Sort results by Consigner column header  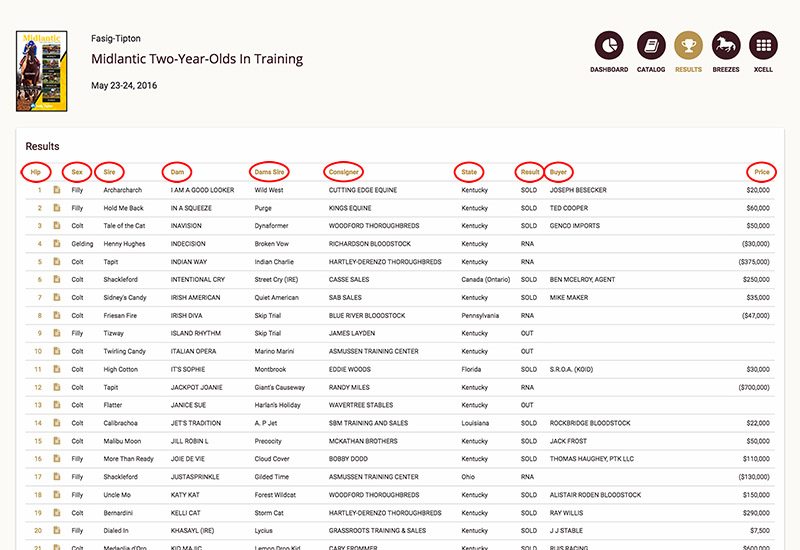(344, 172)
